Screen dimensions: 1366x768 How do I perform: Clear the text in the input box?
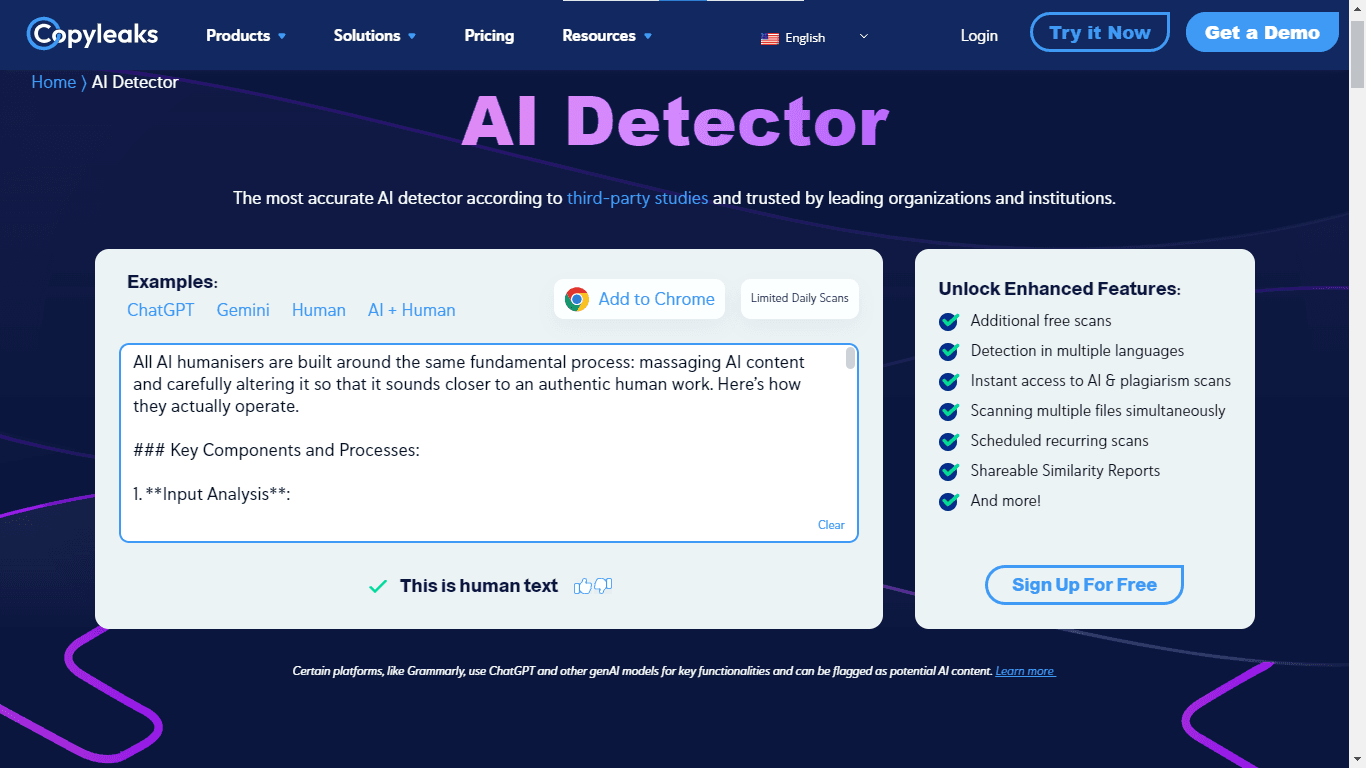[831, 525]
